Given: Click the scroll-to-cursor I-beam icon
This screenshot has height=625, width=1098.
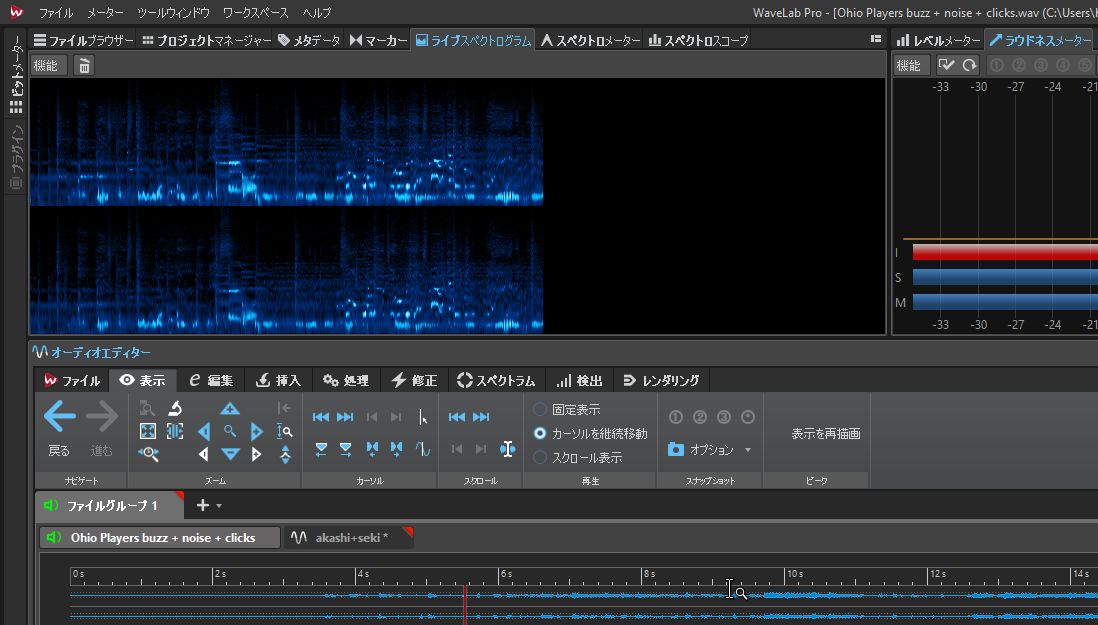Looking at the screenshot, I should pyautogui.click(x=508, y=449).
